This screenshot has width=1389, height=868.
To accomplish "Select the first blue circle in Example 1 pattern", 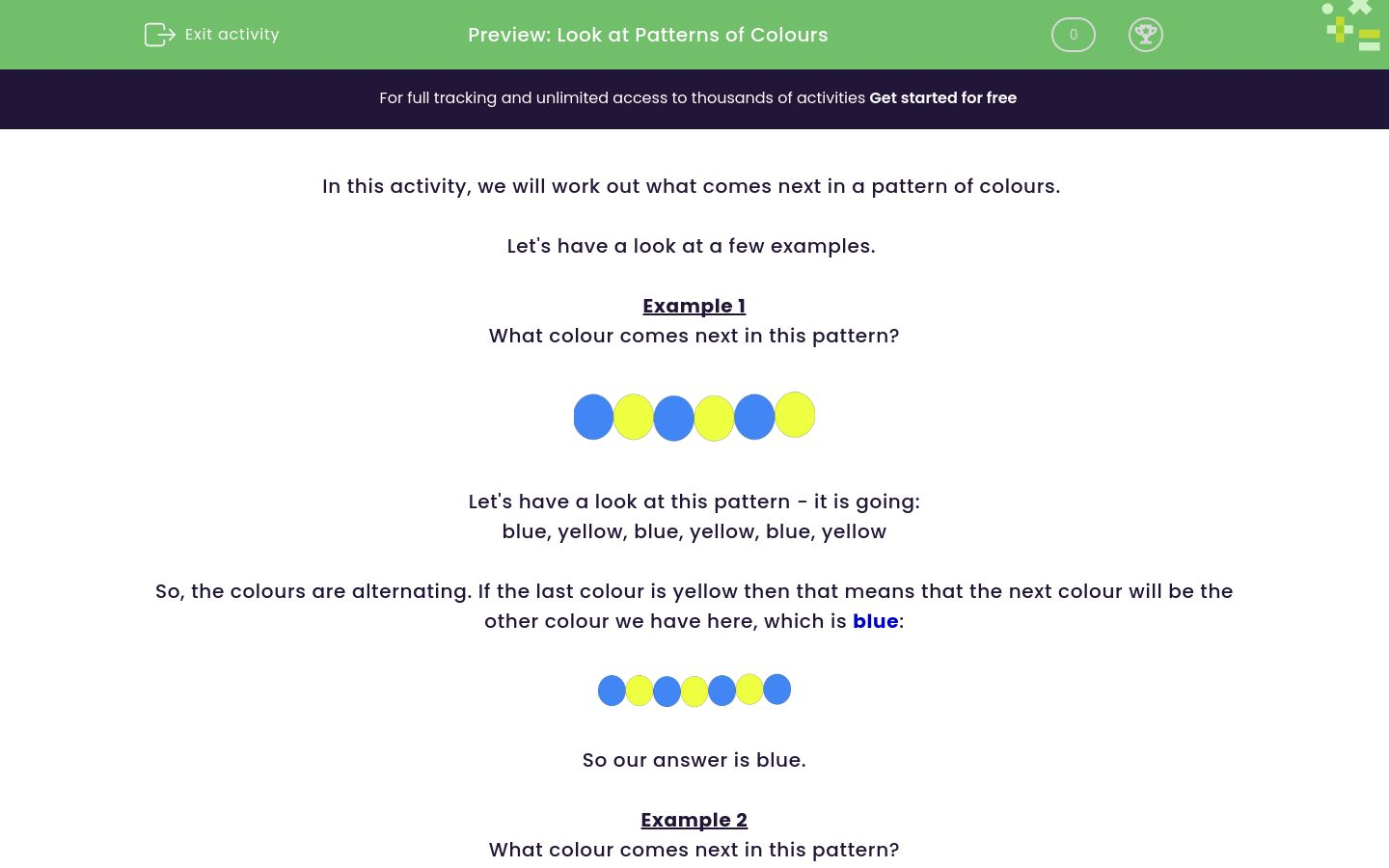I will (x=593, y=417).
